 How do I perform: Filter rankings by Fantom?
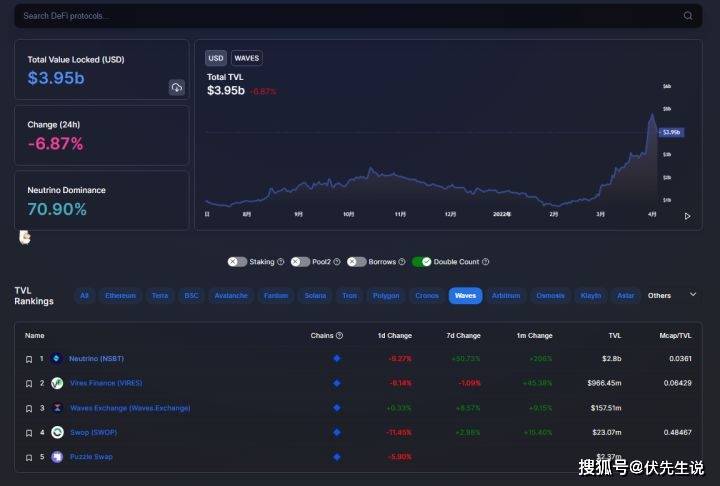point(276,295)
